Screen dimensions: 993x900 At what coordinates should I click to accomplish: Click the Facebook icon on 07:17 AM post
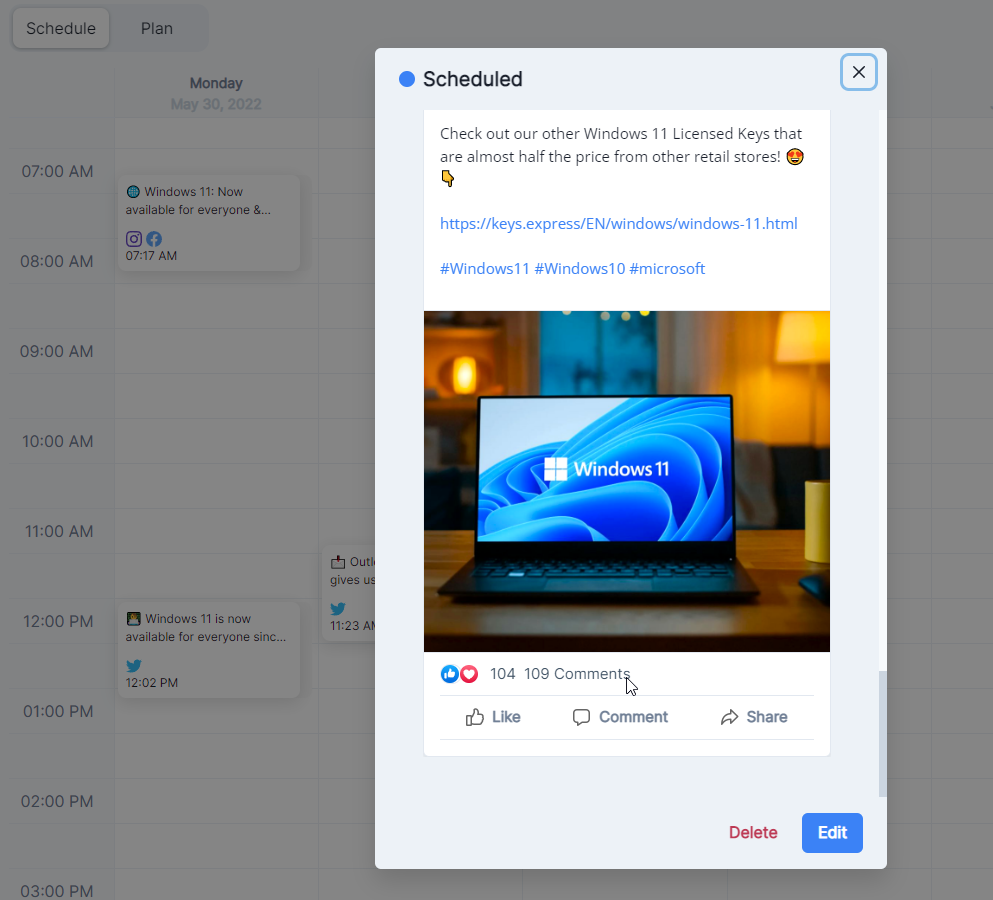pos(154,239)
